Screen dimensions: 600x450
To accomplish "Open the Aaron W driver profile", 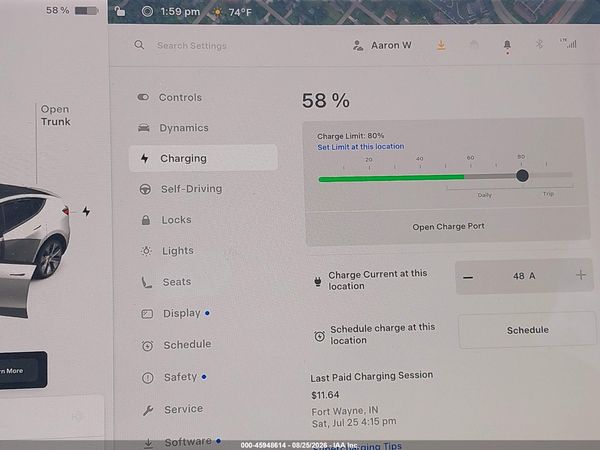I will tap(382, 45).
